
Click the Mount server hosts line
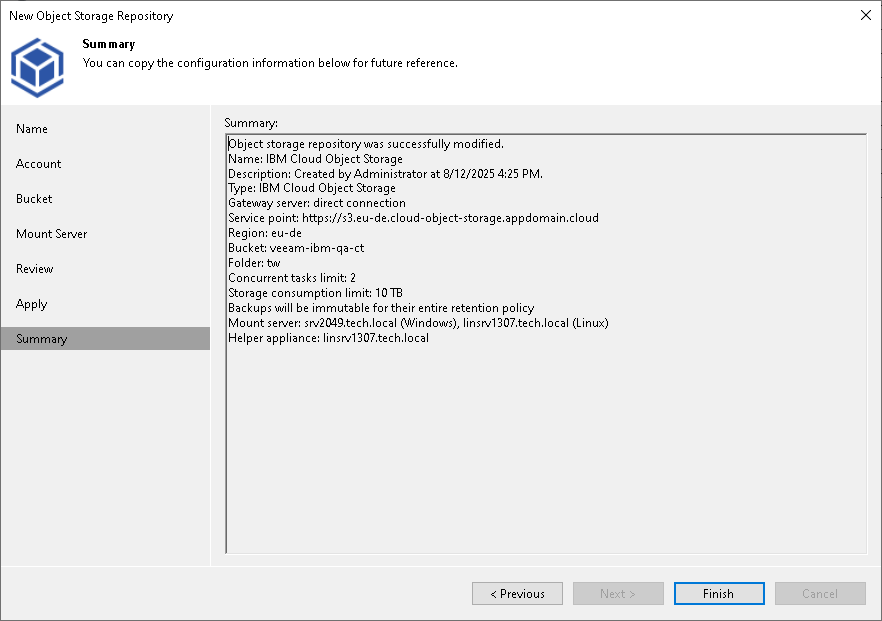(418, 323)
